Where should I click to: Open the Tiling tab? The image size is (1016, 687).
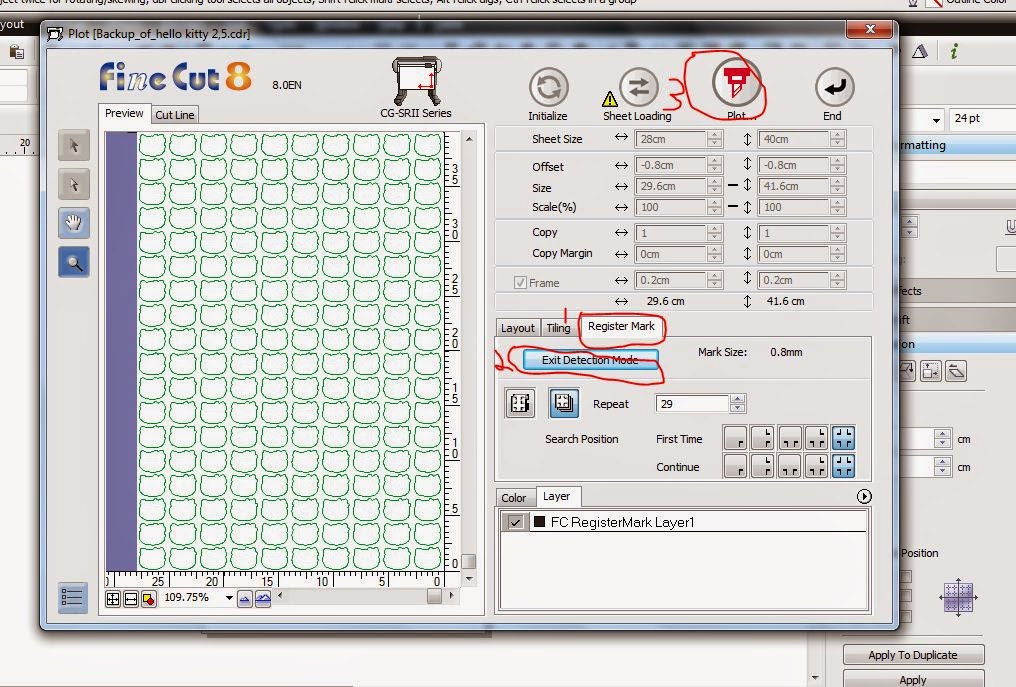coord(558,328)
